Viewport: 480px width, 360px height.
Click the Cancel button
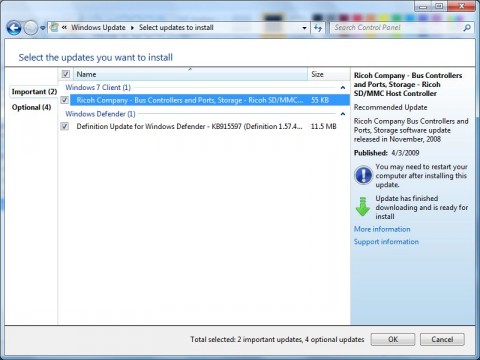(442, 339)
